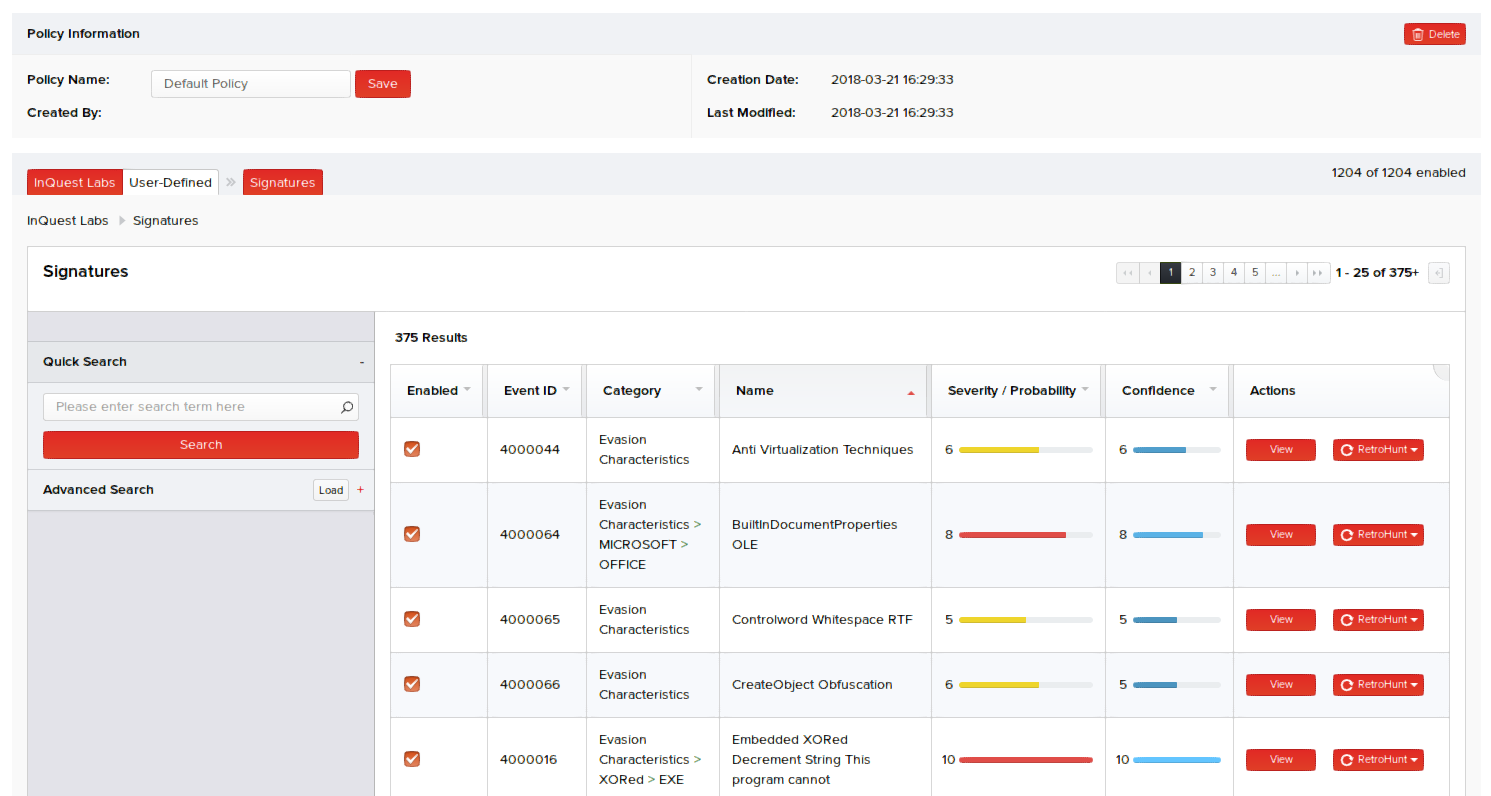Select the InQuest Labs tab

tap(74, 182)
